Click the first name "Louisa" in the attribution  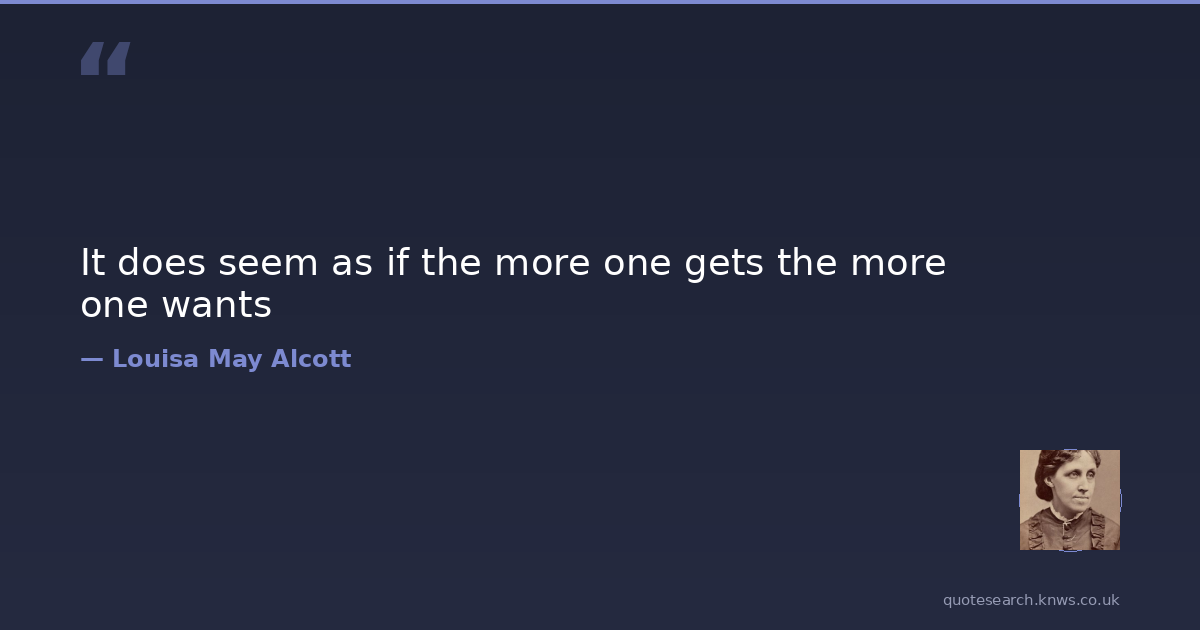point(155,359)
